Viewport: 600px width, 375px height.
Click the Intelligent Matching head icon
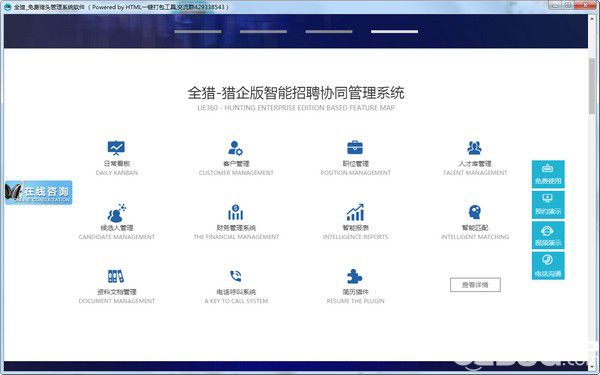pyautogui.click(x=474, y=212)
